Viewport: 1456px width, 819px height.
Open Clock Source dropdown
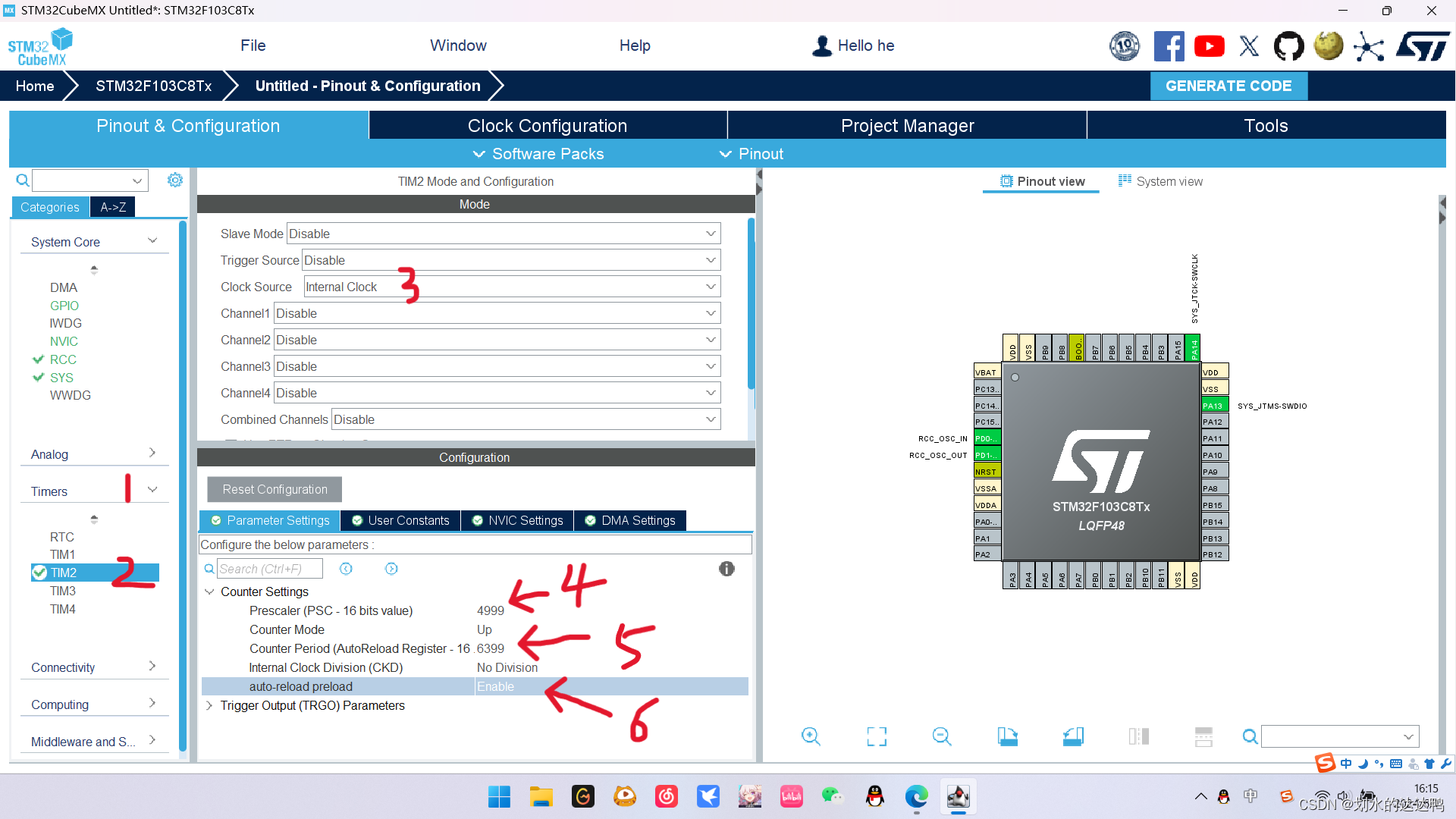point(512,287)
